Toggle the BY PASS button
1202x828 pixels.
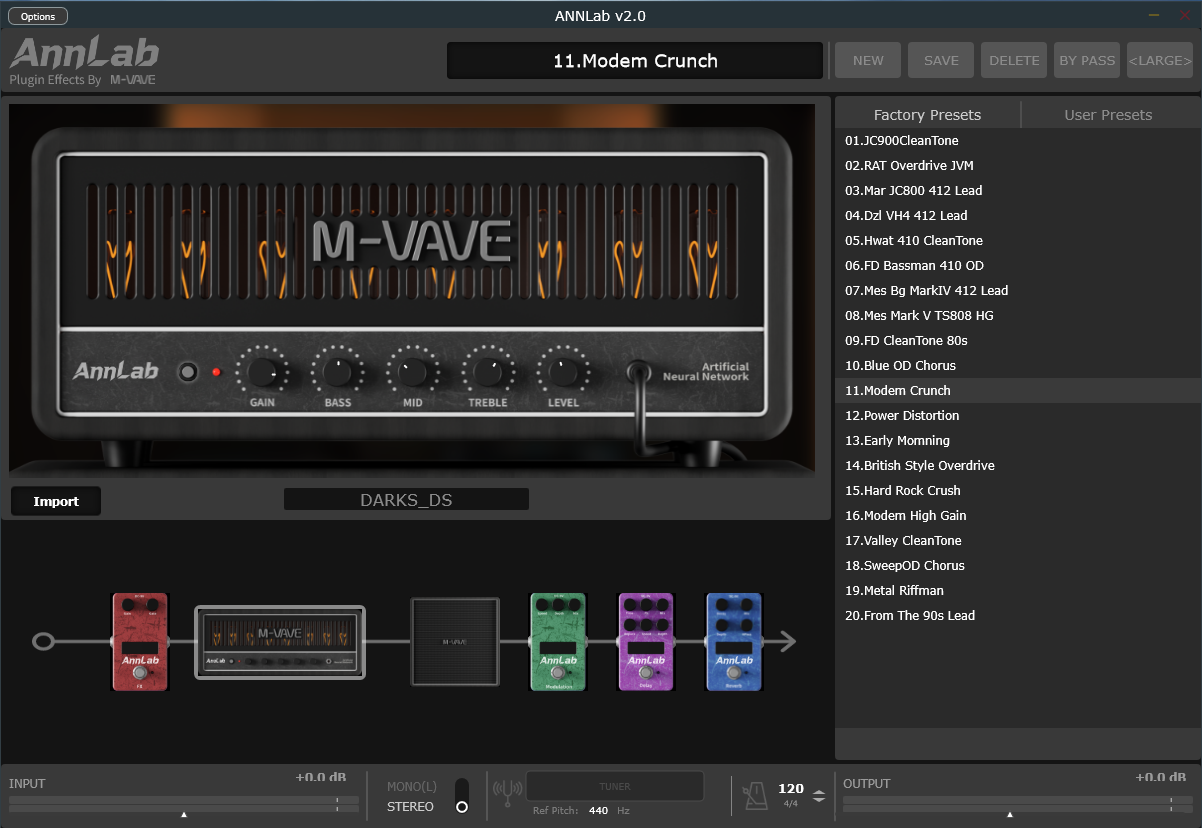pos(1087,60)
